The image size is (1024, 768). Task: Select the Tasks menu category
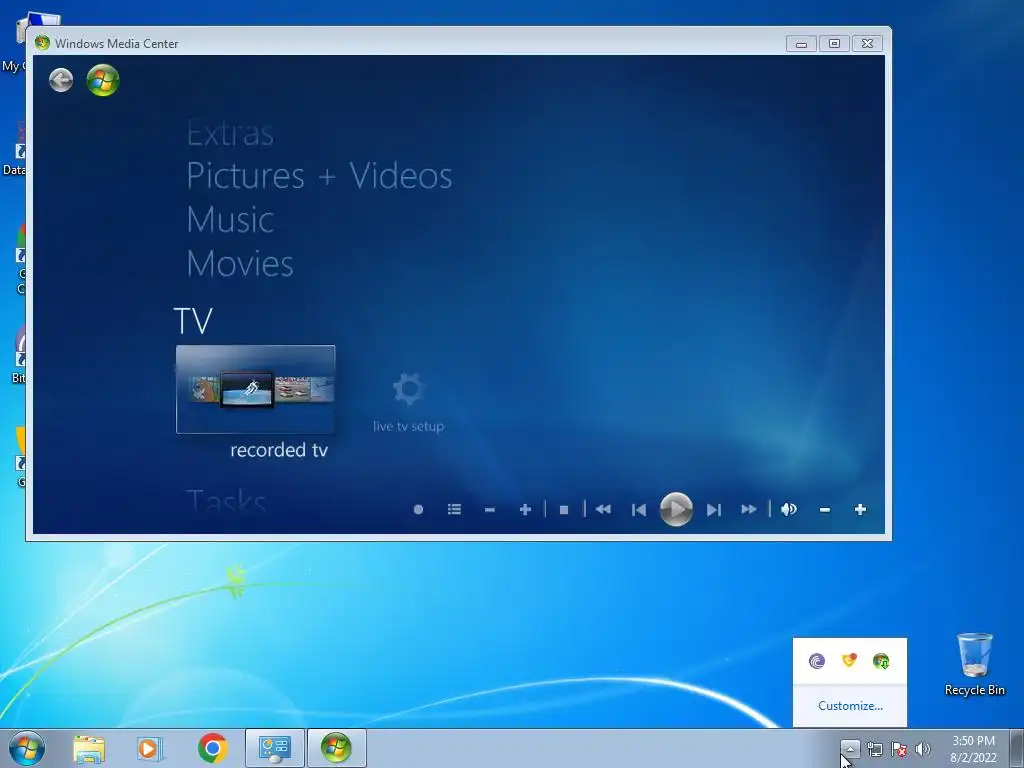point(227,501)
